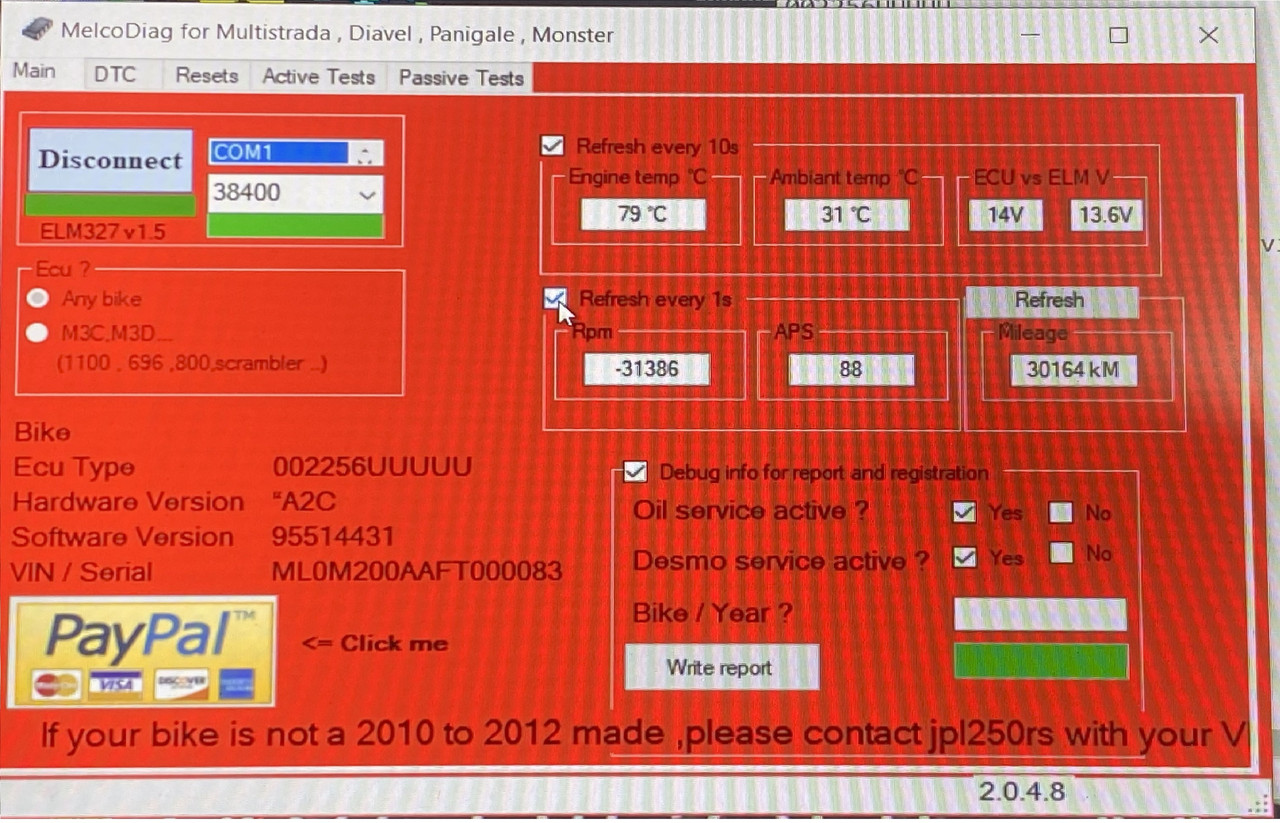This screenshot has width=1280, height=823.
Task: Click the Engine temp 79 °C value
Action: click(643, 214)
